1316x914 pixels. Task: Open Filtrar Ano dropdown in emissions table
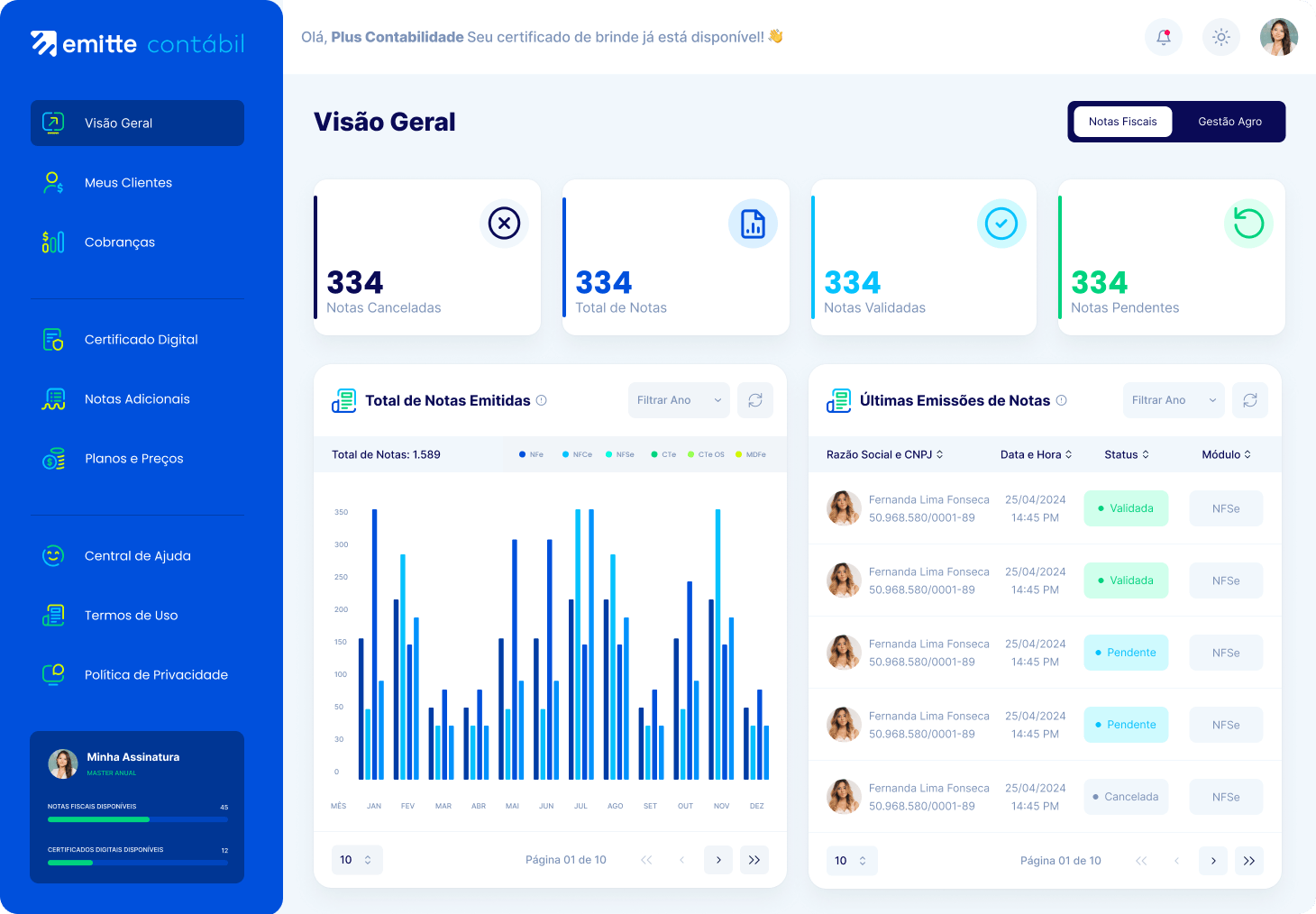point(1173,400)
